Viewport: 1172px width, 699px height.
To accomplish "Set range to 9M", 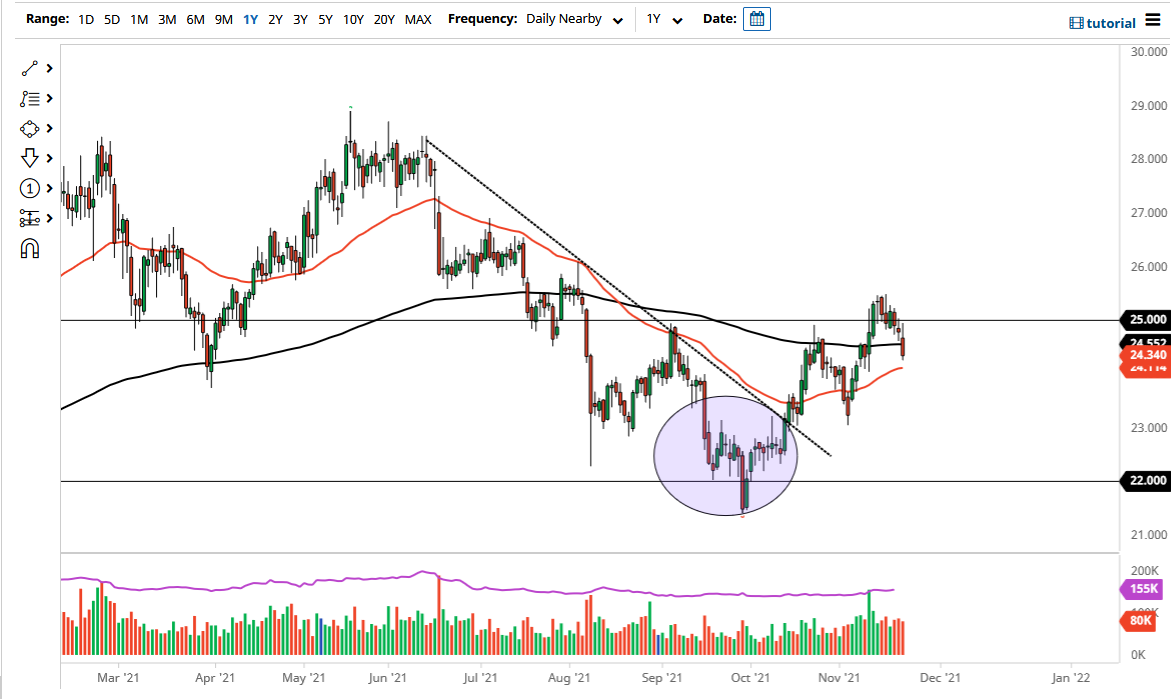I will pos(223,19).
